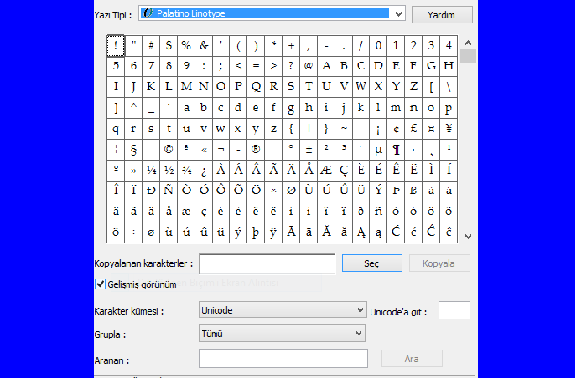575x378 pixels.
Task: Select the digit 4 cell
Action: [449, 46]
